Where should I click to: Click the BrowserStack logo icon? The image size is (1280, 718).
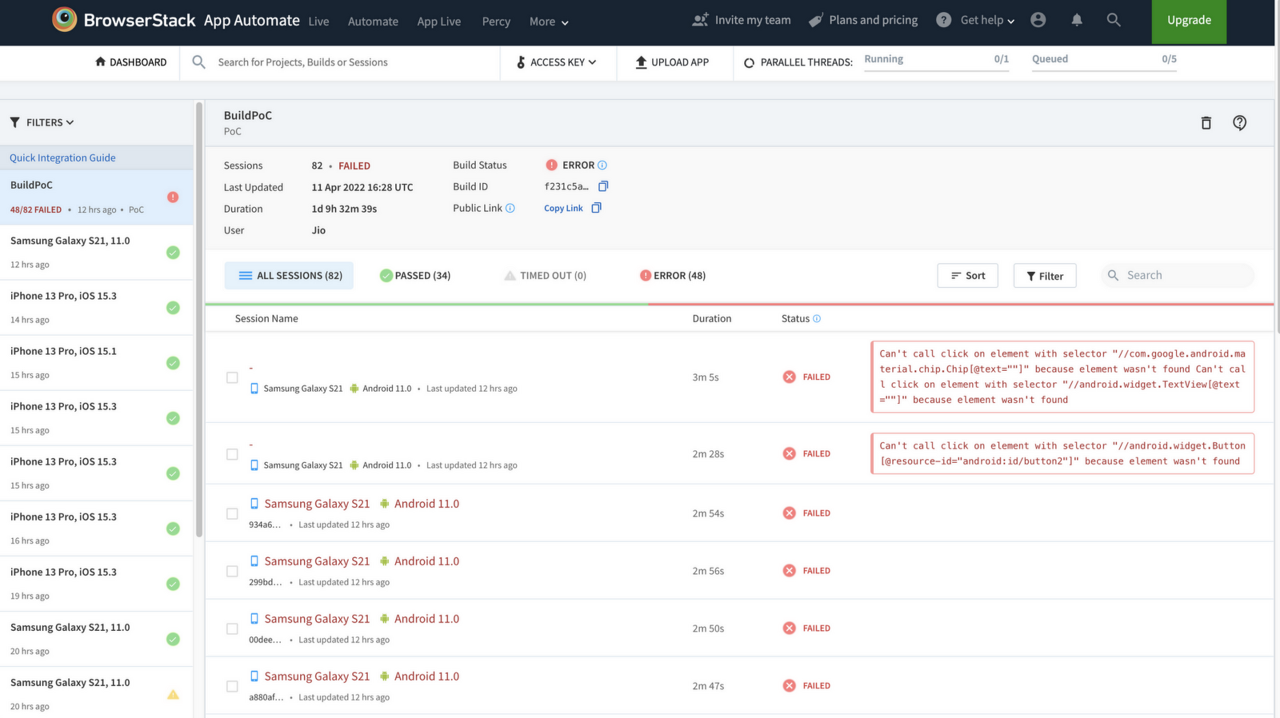pyautogui.click(x=64, y=19)
